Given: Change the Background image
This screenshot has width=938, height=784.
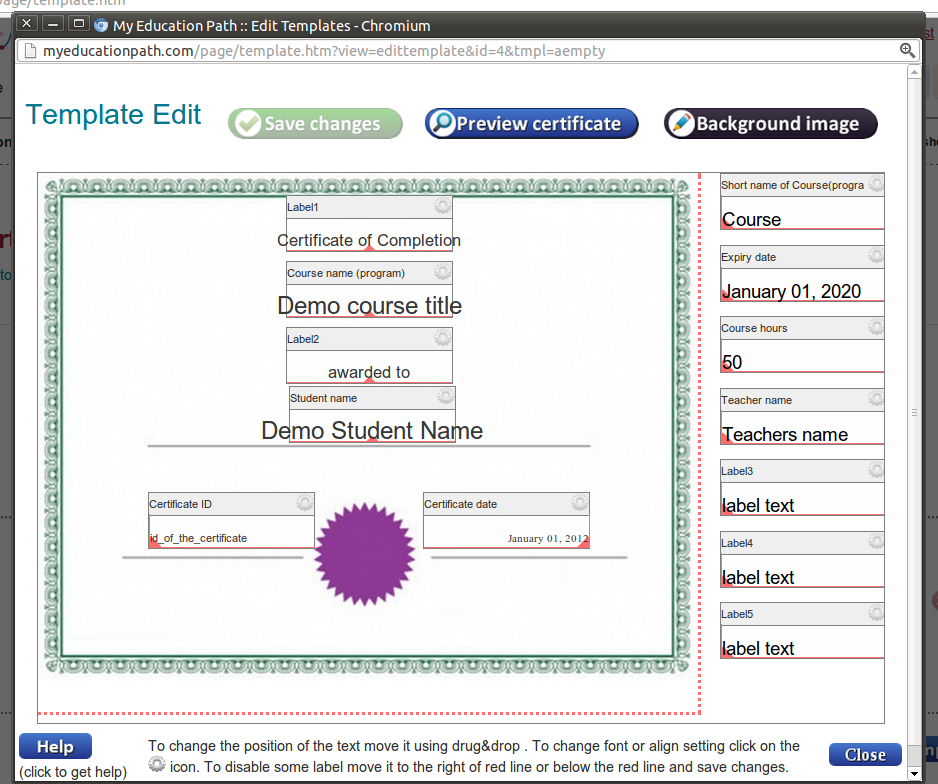Looking at the screenshot, I should (x=770, y=124).
